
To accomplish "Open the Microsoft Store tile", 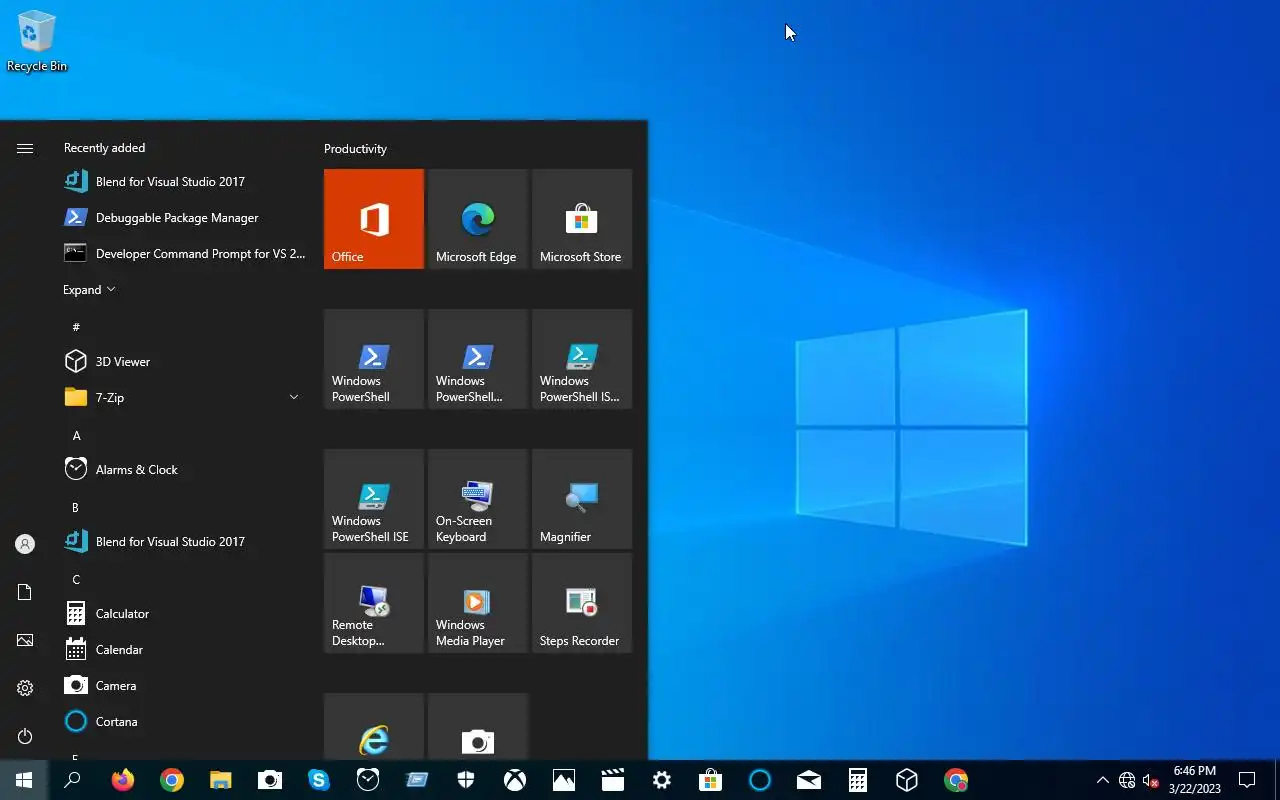I will [x=582, y=219].
